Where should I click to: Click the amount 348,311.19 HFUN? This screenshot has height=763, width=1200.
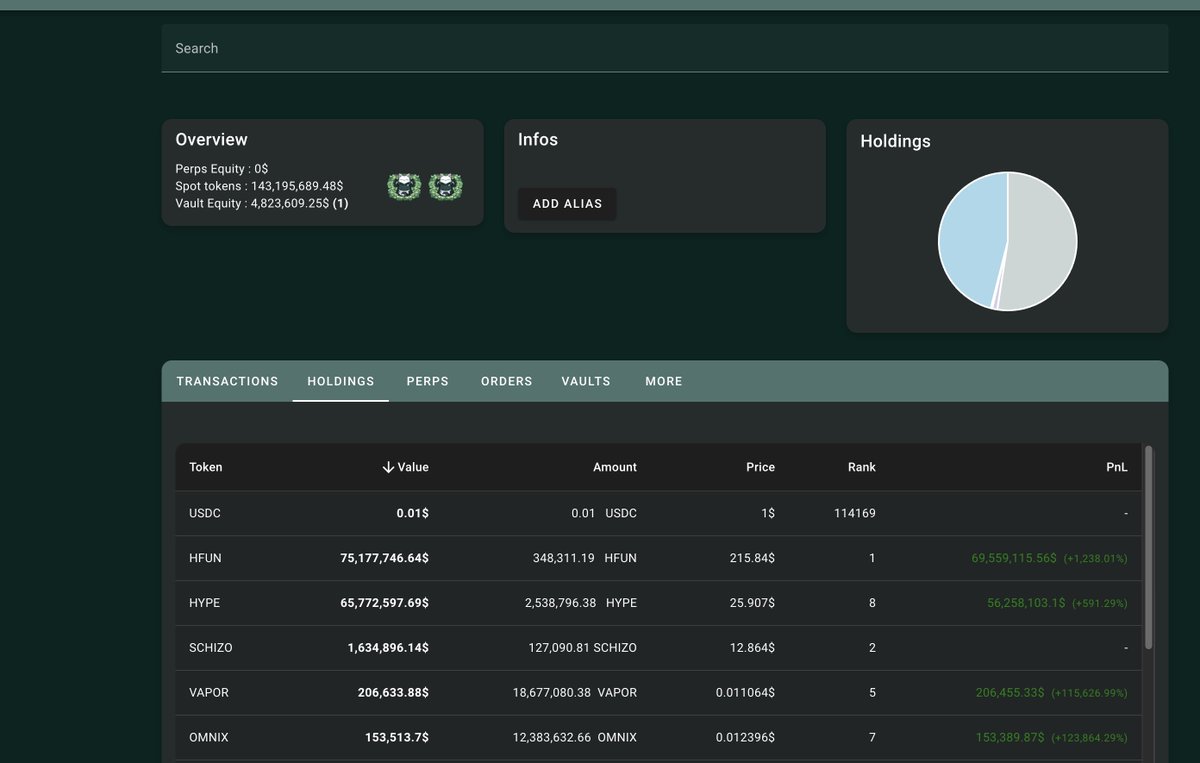(584, 558)
